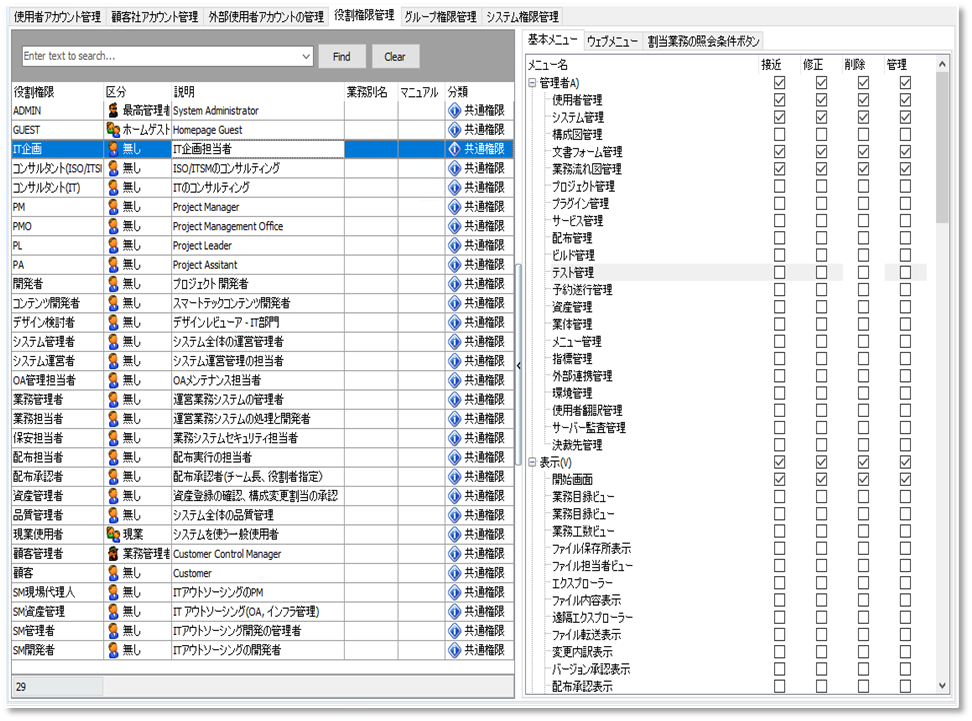
Task: Click the 顧客管理者 row manager icon
Action: click(113, 554)
